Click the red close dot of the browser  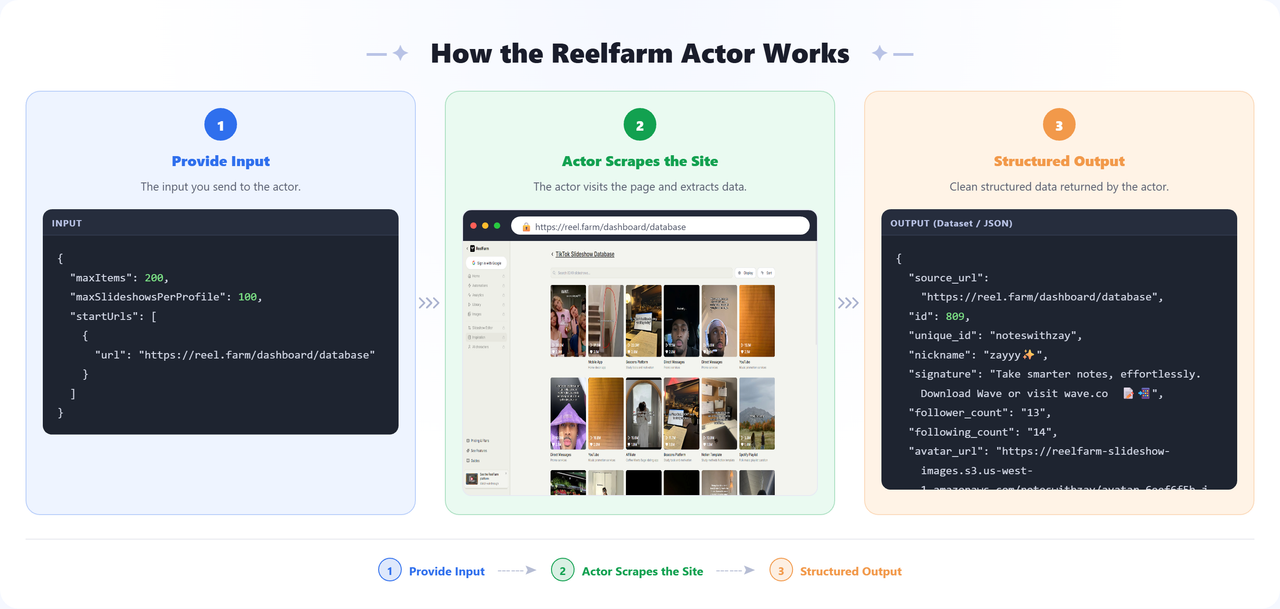[471, 226]
